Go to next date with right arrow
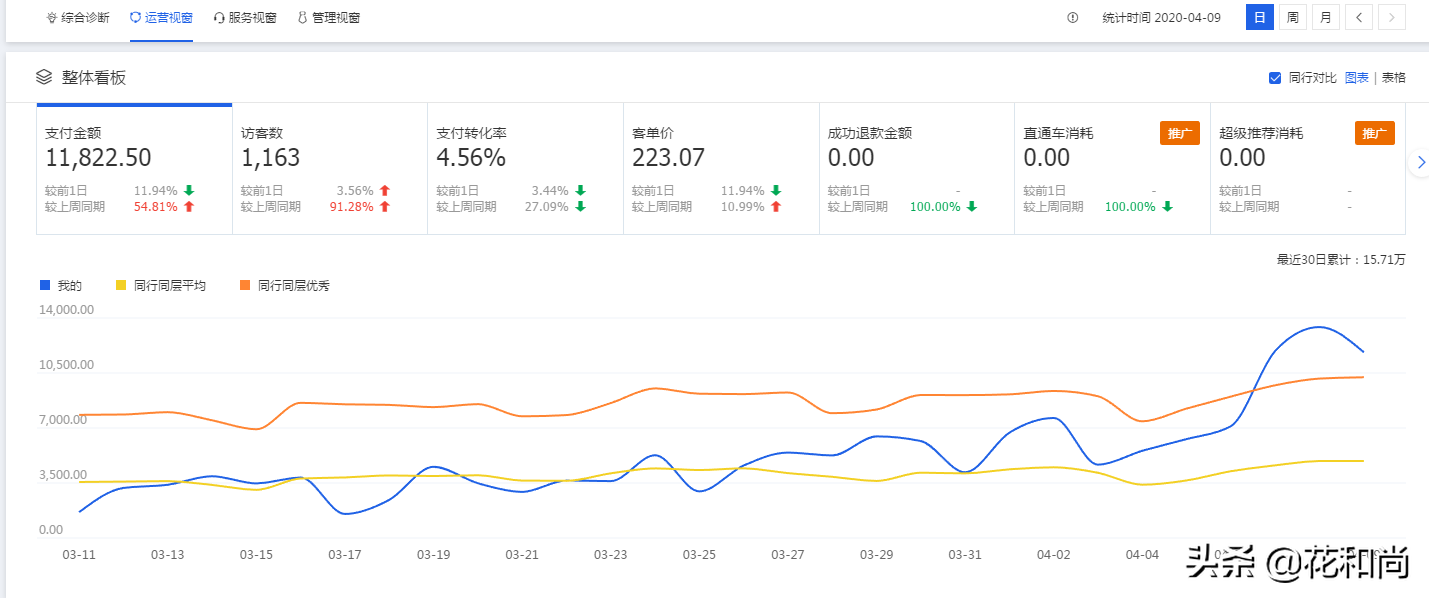 tap(1392, 17)
